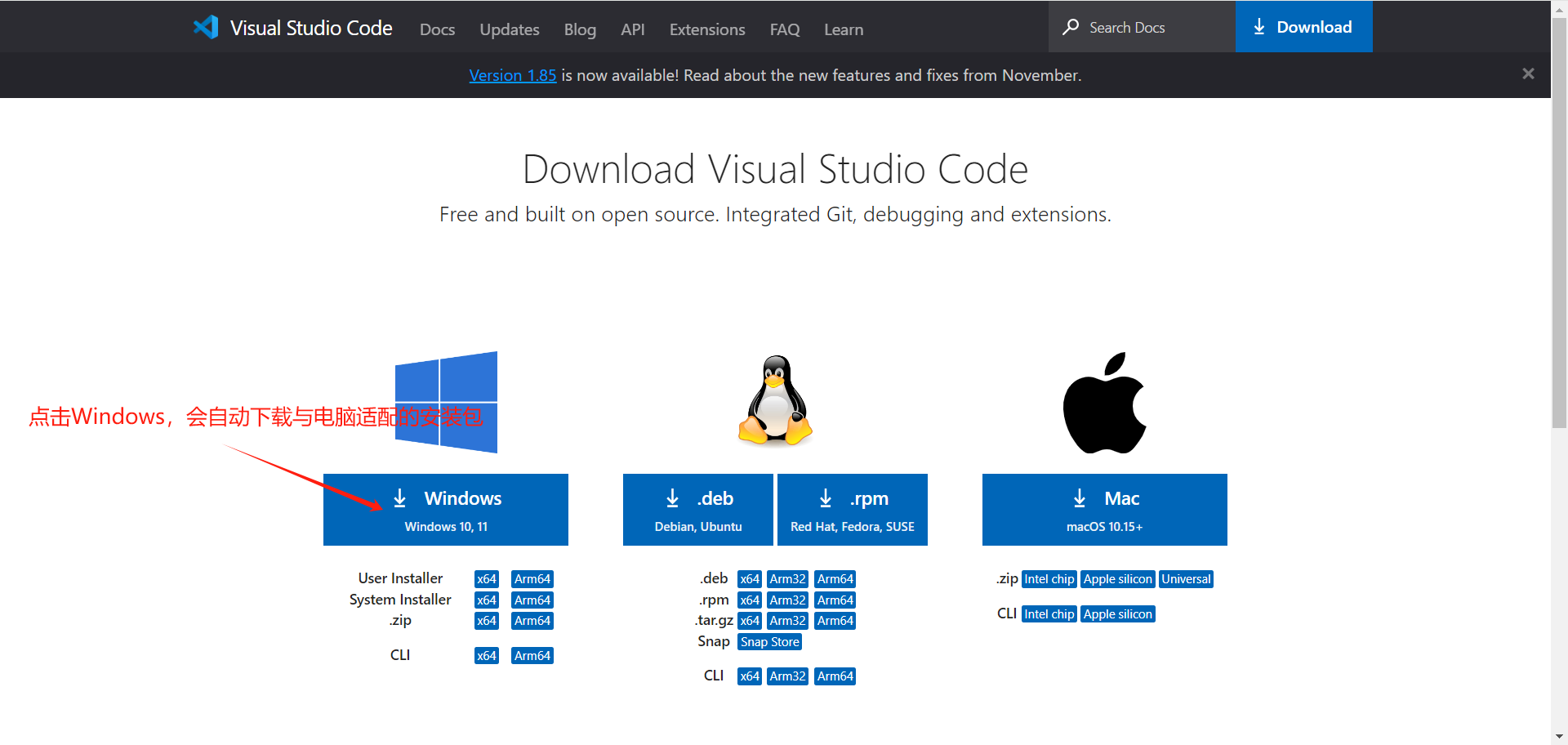Open the Docs menu item

tap(437, 29)
